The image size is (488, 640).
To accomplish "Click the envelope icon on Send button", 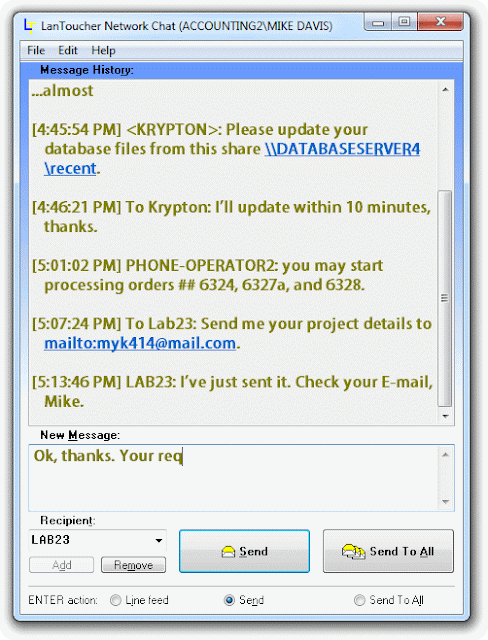I will pos(228,552).
